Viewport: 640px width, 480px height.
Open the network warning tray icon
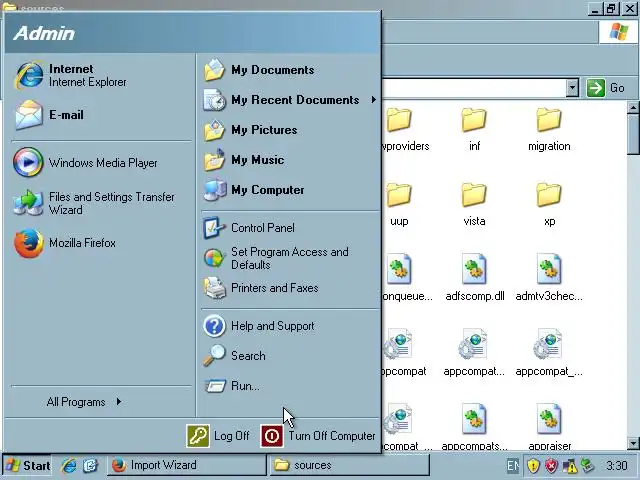coord(569,466)
